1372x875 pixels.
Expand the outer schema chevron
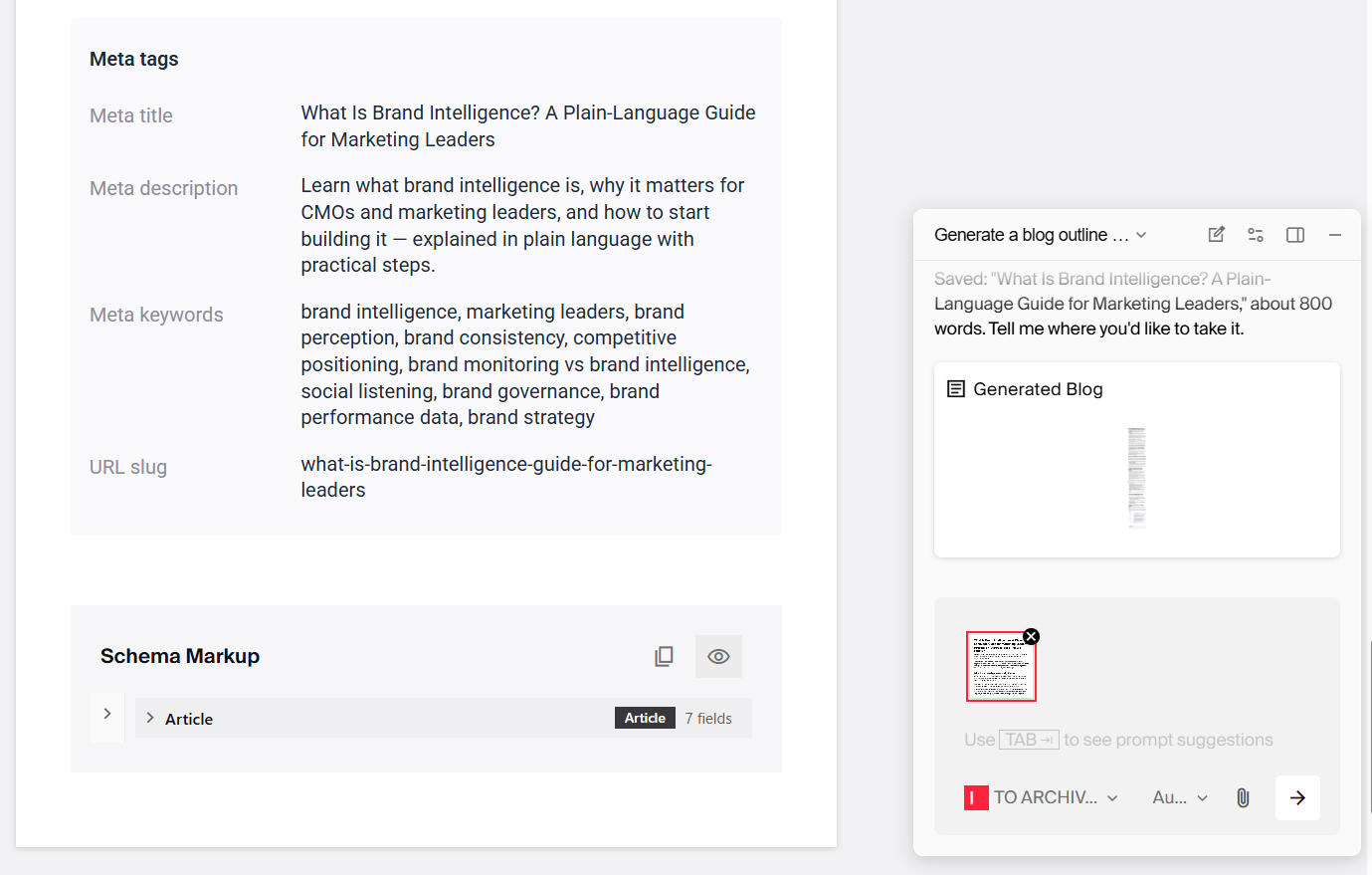(107, 714)
